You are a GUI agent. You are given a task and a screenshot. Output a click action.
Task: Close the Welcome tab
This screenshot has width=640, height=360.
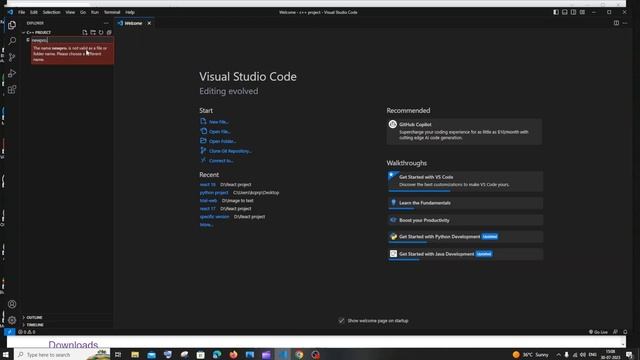[x=149, y=23]
